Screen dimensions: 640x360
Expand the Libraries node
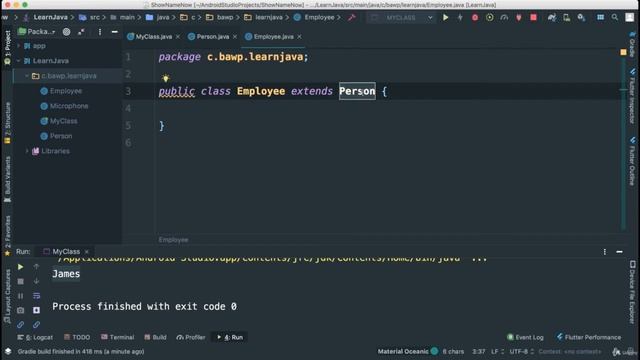(27, 151)
